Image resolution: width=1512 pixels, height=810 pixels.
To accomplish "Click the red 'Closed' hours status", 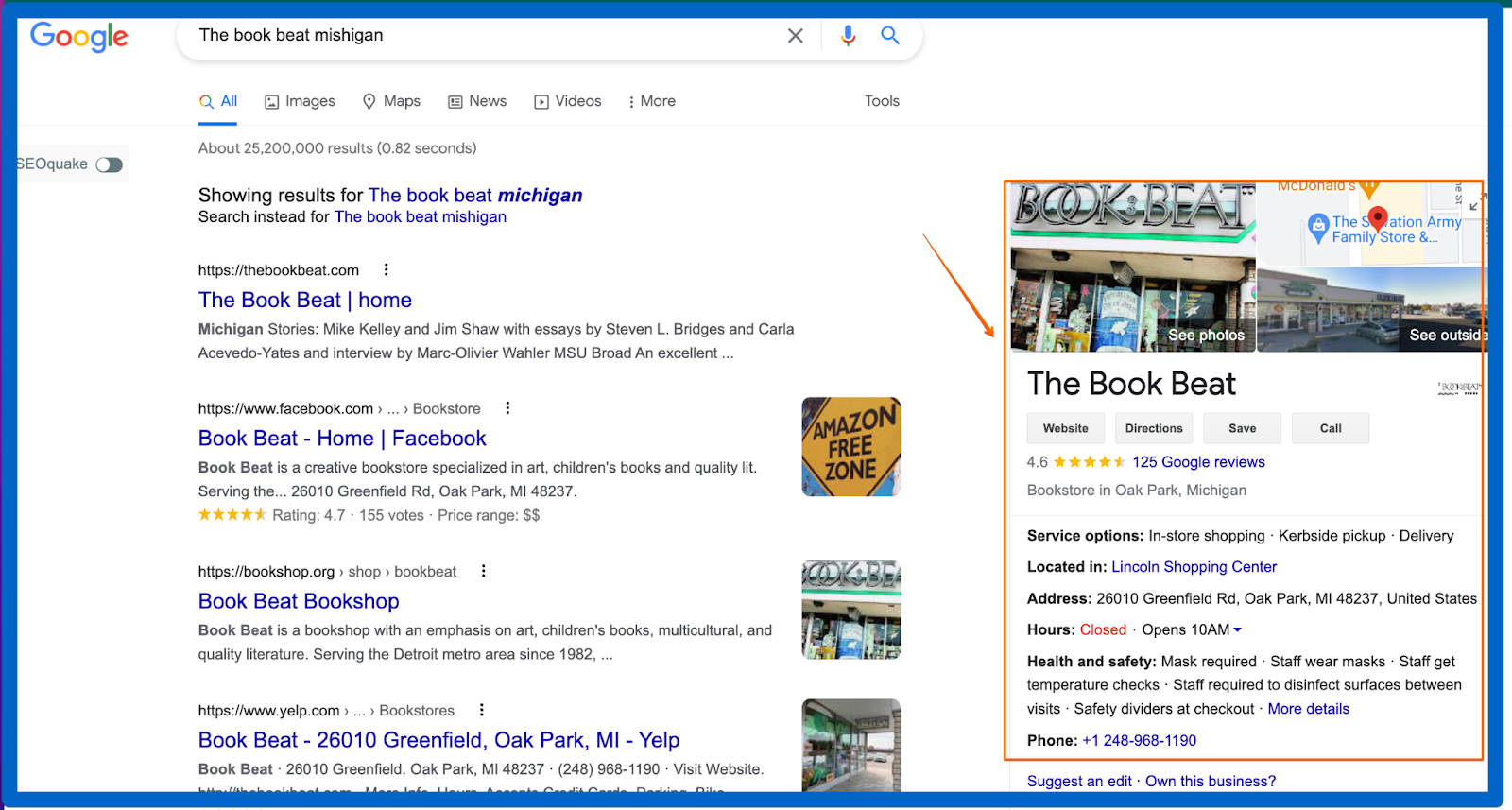I will point(1103,629).
